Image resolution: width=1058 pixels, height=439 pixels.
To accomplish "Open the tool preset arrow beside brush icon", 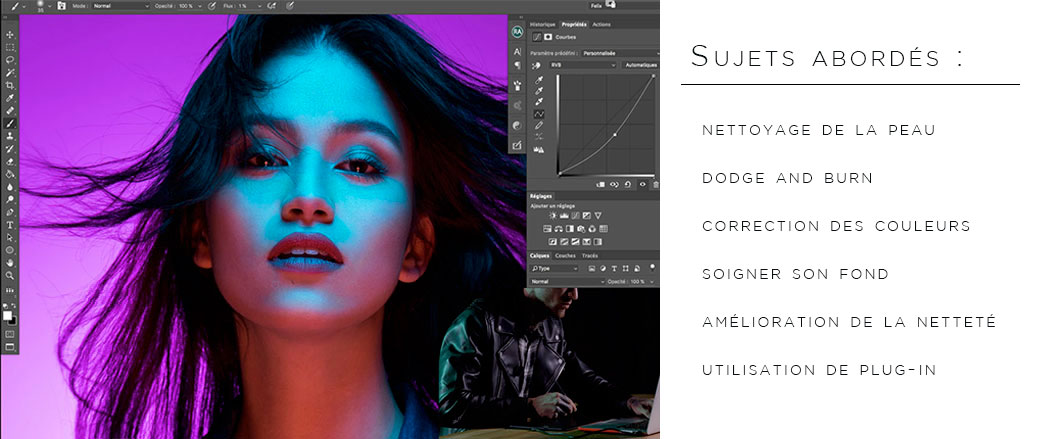I will pos(24,6).
